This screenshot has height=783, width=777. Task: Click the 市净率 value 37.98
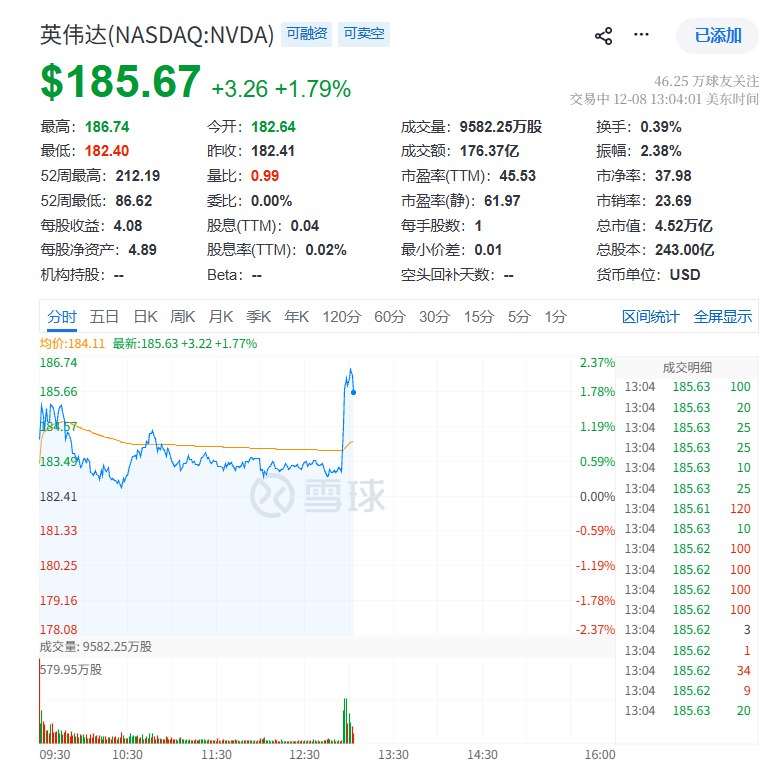(673, 176)
